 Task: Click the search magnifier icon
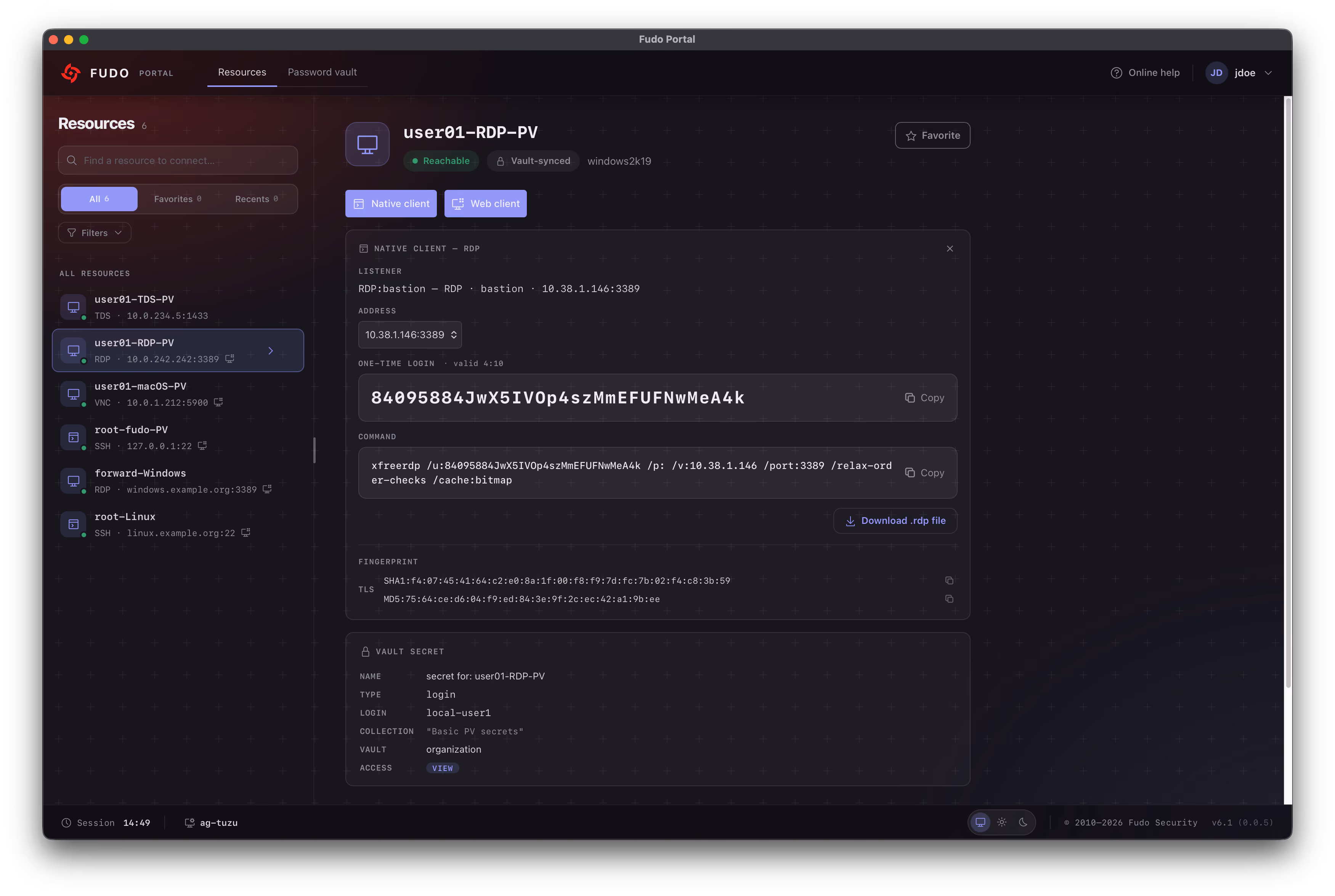(72, 160)
